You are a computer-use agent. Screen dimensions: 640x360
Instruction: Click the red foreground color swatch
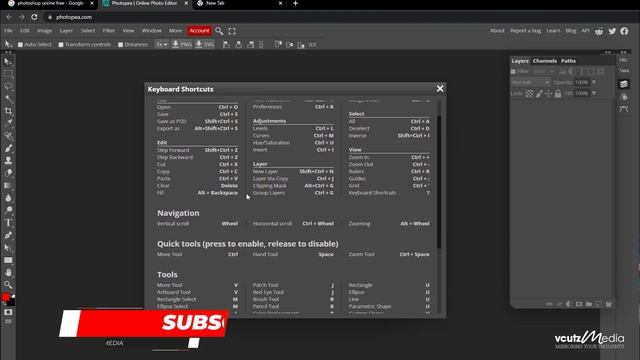pyautogui.click(x=6, y=297)
